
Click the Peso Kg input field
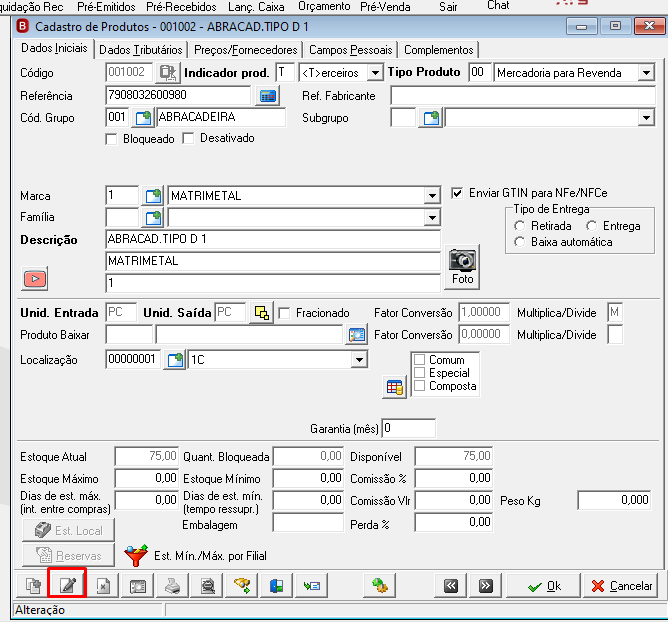point(614,500)
